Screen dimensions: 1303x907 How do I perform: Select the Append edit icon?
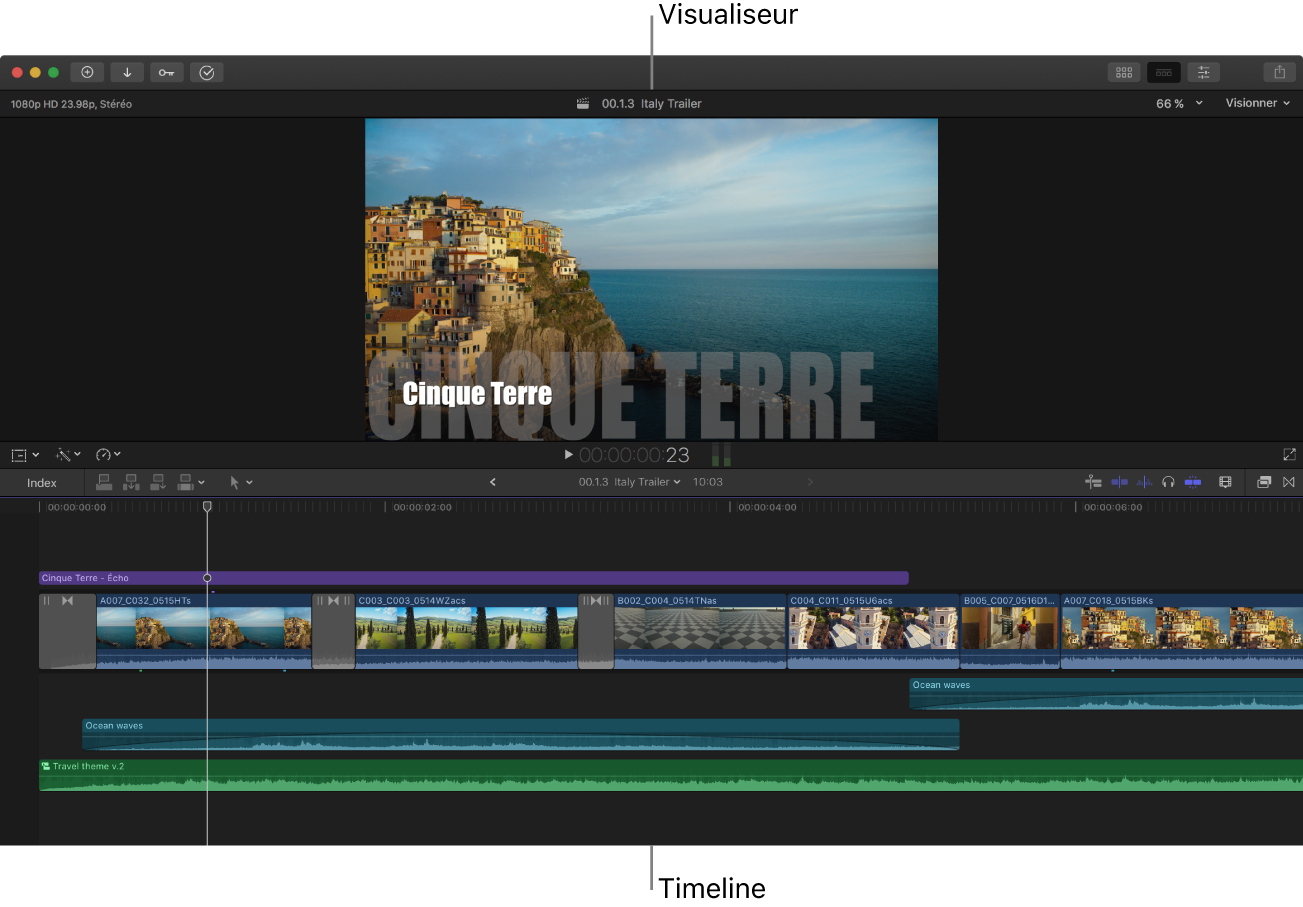158,482
